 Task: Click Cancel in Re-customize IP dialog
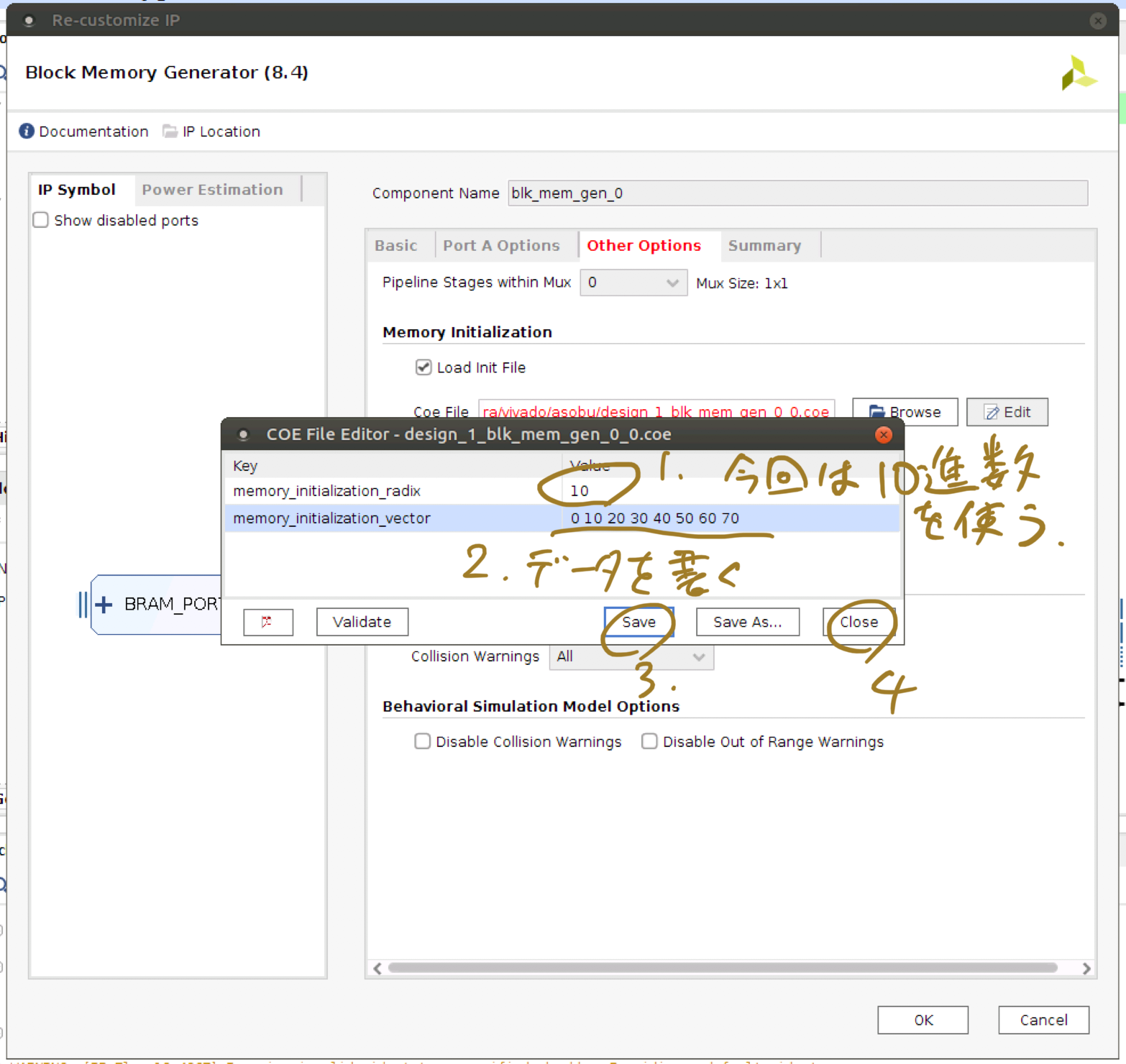click(1044, 1020)
